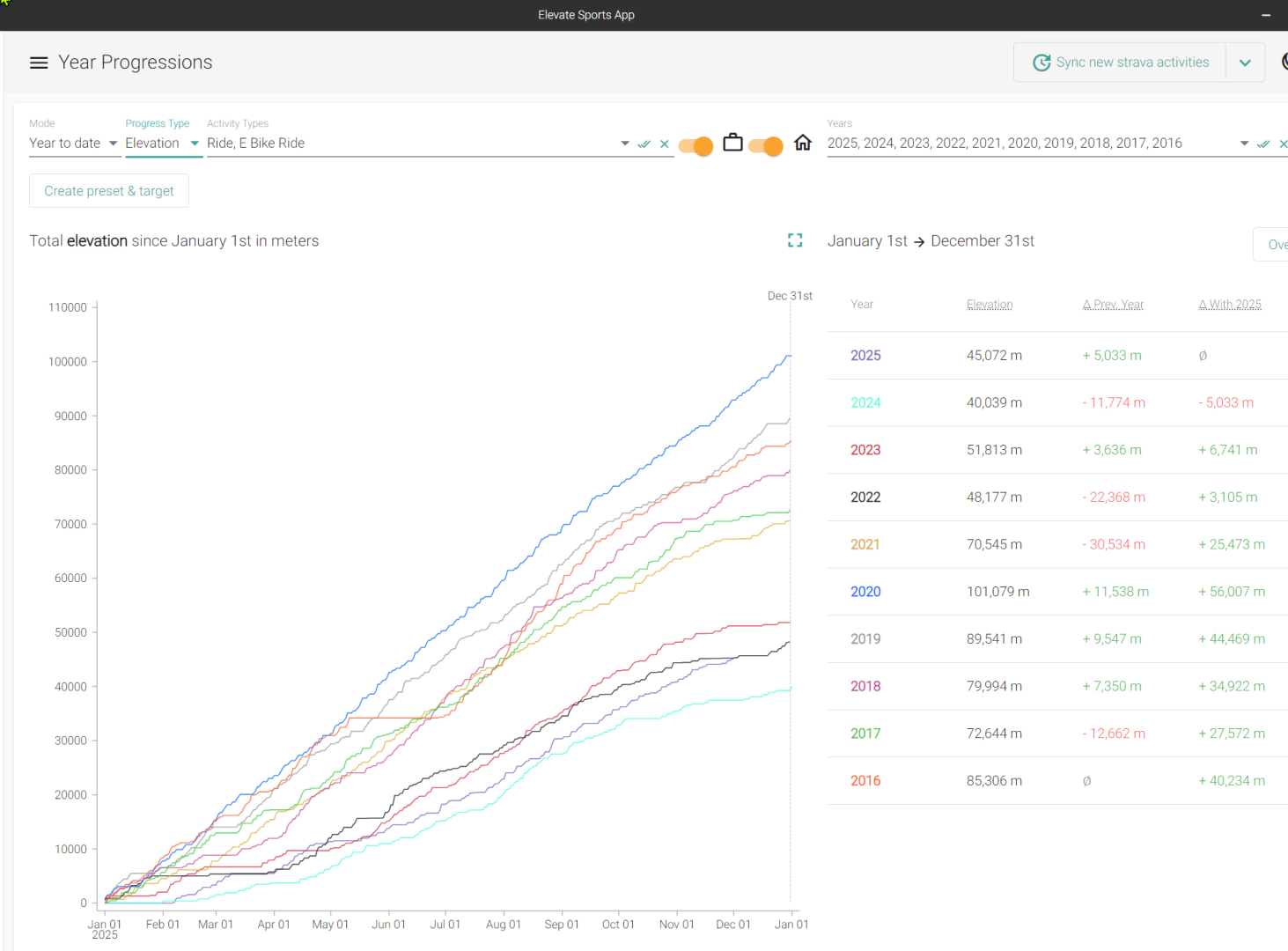The height and width of the screenshot is (951, 1288).
Task: Click the Create preset & target button
Action: (109, 191)
